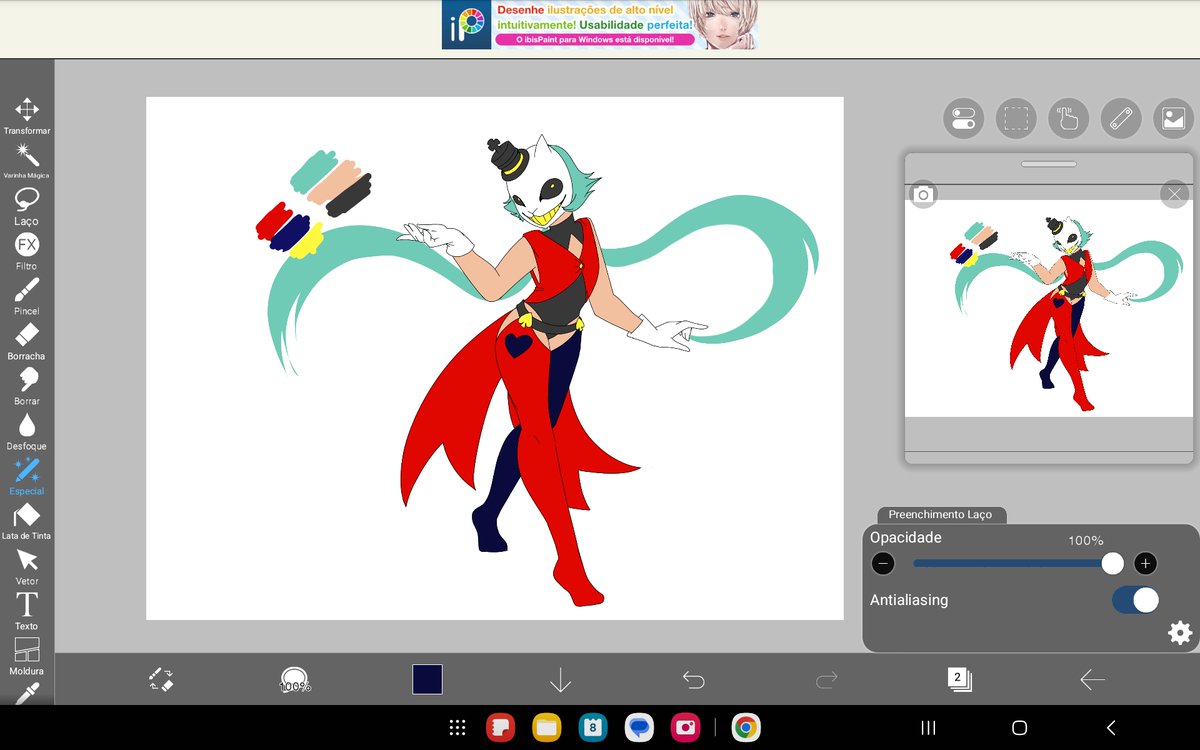Open the dark navy color swatch

[427, 679]
